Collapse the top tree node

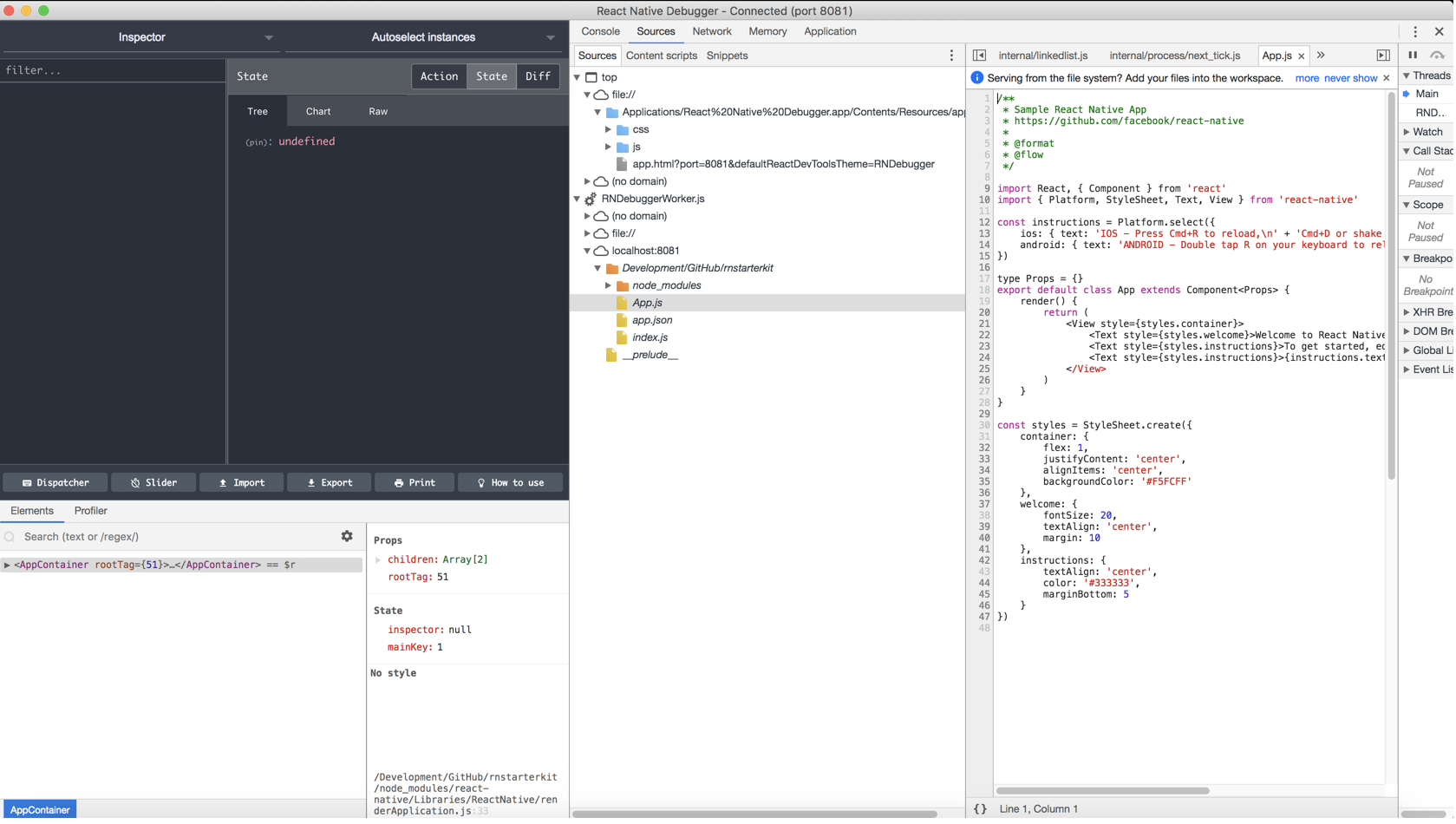coord(578,77)
